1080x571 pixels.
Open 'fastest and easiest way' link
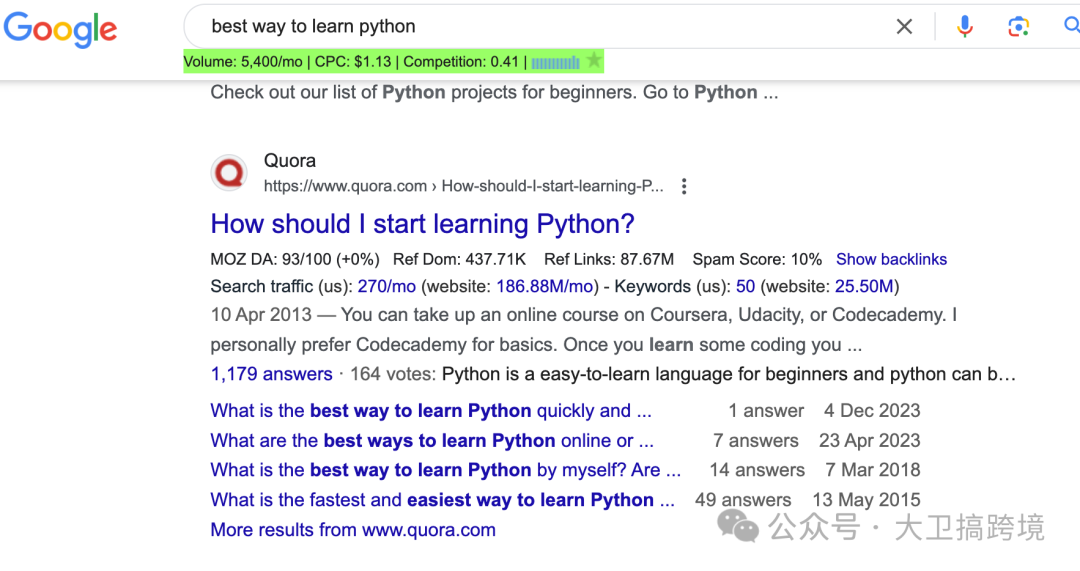(442, 499)
